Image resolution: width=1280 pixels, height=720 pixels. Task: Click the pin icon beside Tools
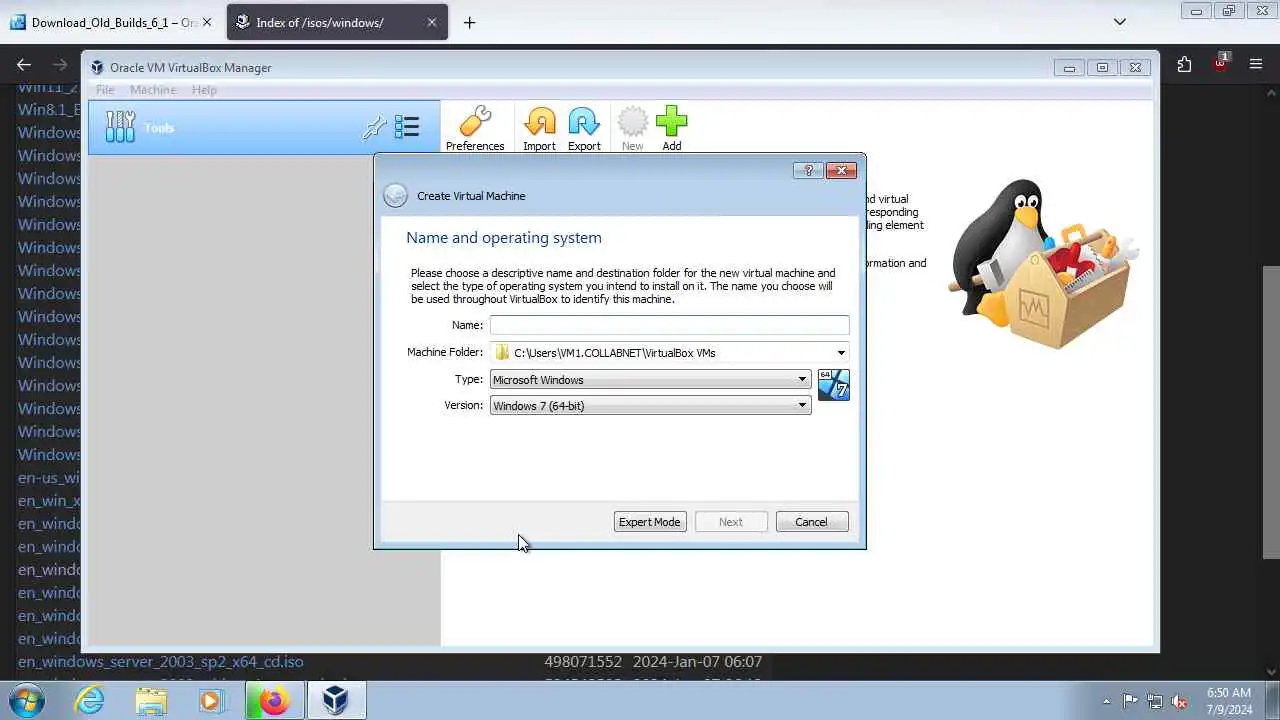pyautogui.click(x=374, y=127)
